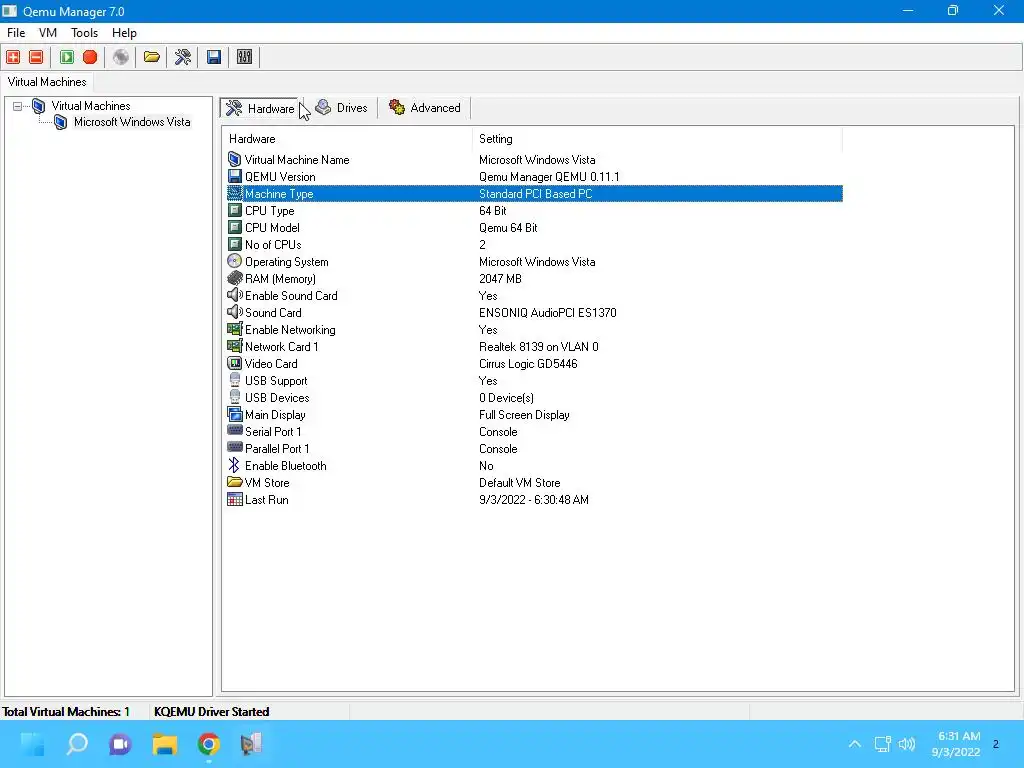Click the QEMU Version floppy icon
The width and height of the screenshot is (1024, 768).
click(x=234, y=176)
